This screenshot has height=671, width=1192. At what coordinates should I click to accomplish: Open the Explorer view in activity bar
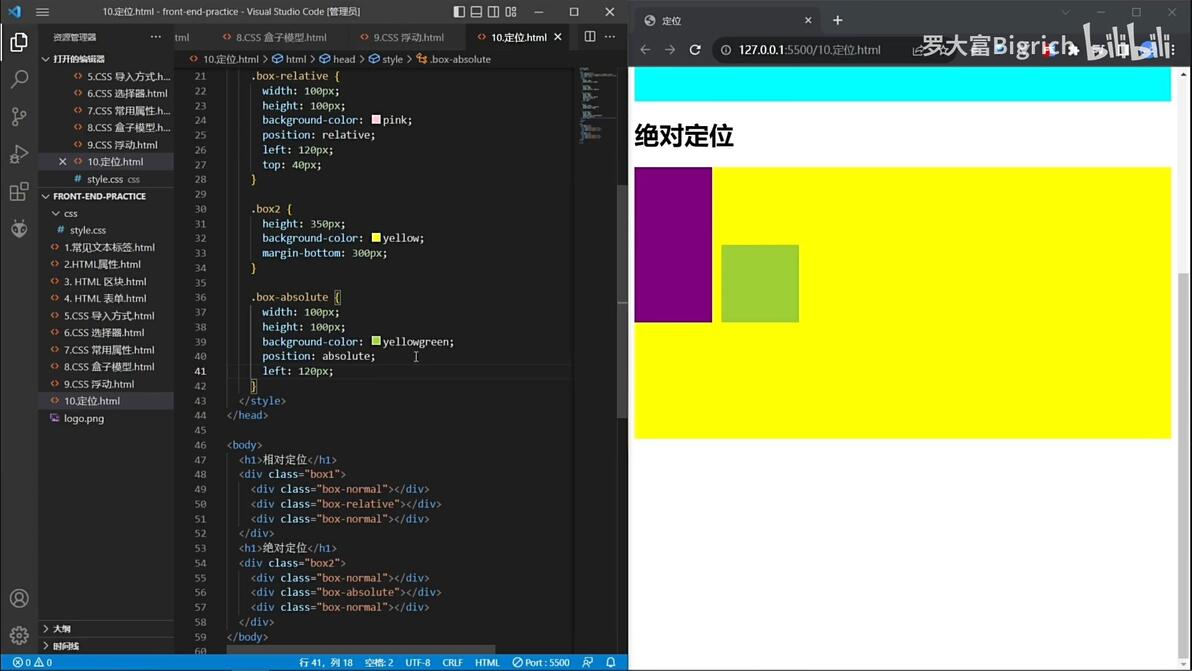pos(19,42)
